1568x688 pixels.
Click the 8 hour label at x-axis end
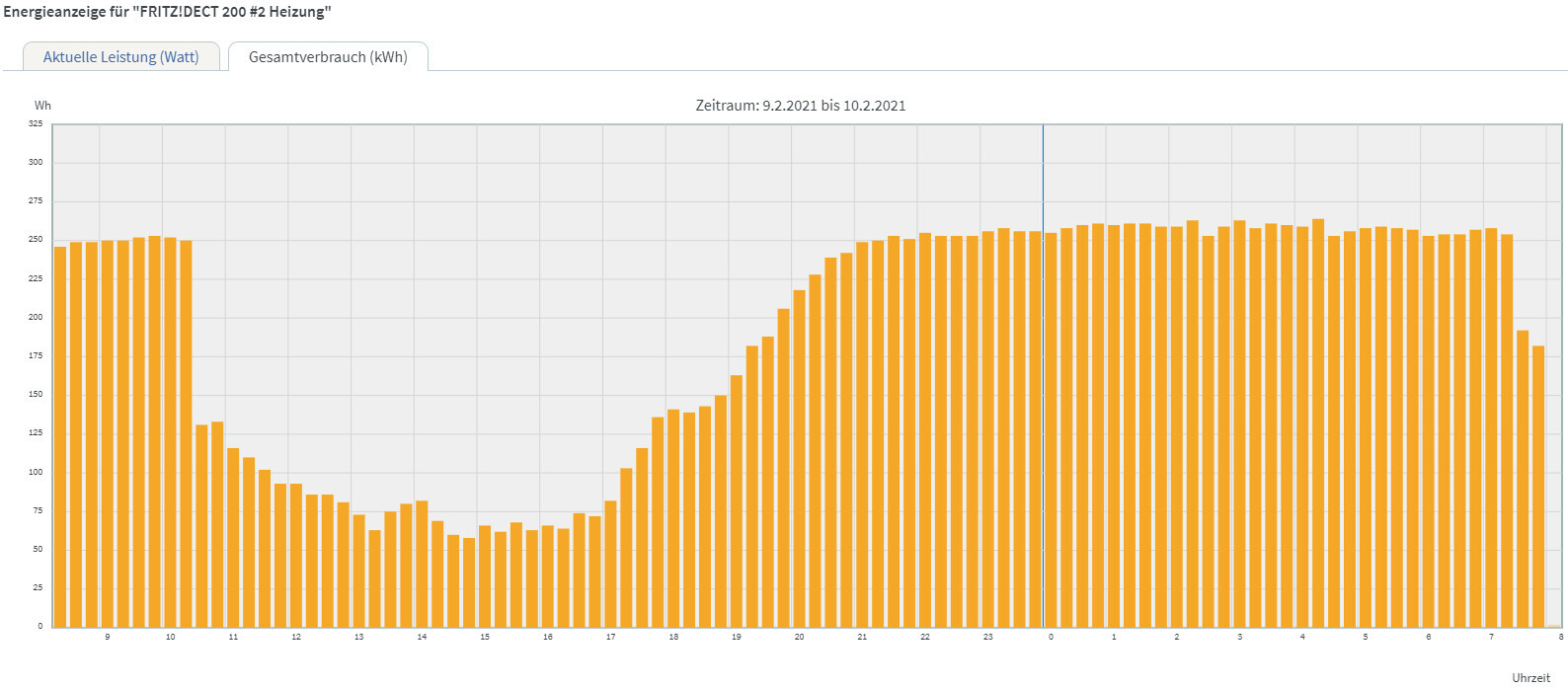1560,638
